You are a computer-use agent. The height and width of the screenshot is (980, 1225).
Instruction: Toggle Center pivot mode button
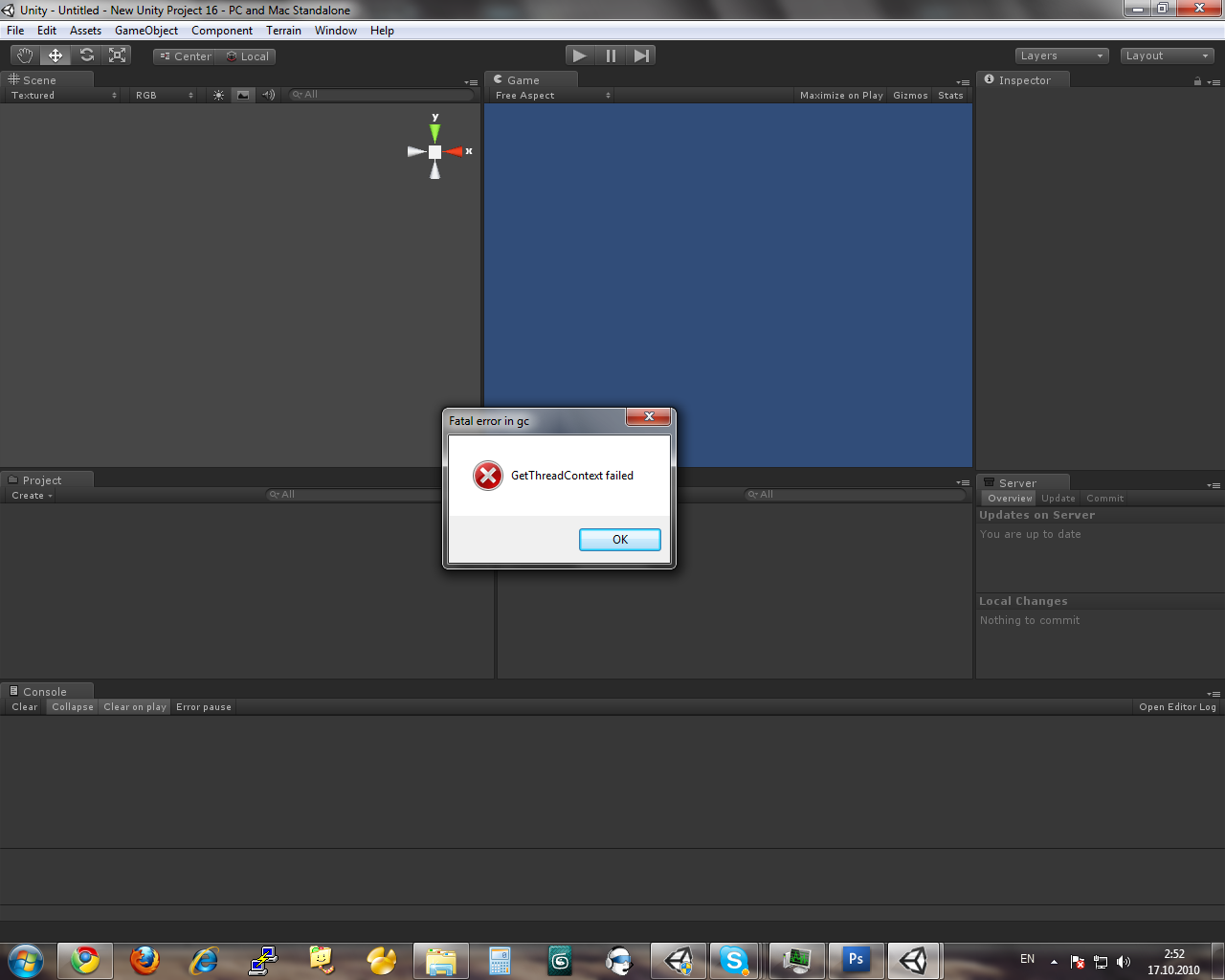pos(186,56)
